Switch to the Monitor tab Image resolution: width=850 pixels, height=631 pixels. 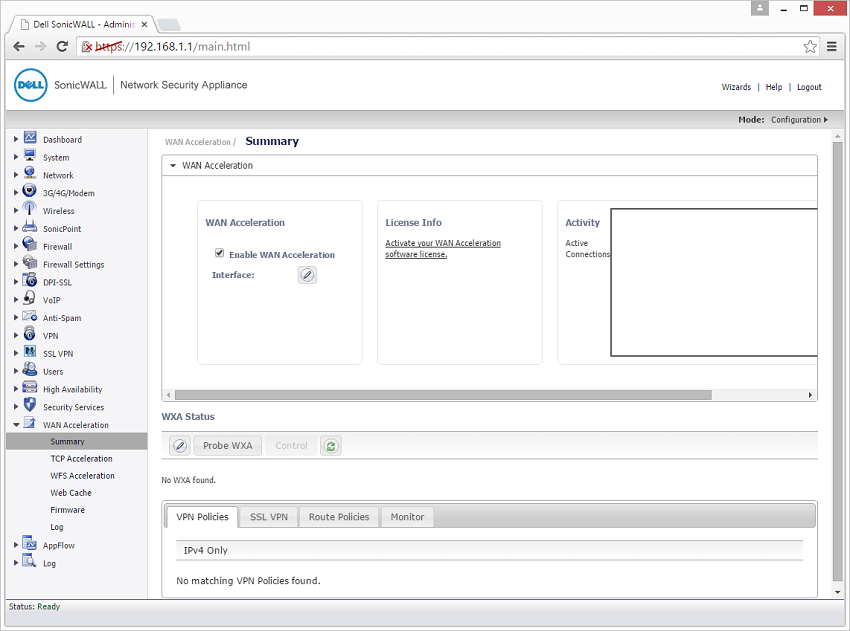click(407, 517)
